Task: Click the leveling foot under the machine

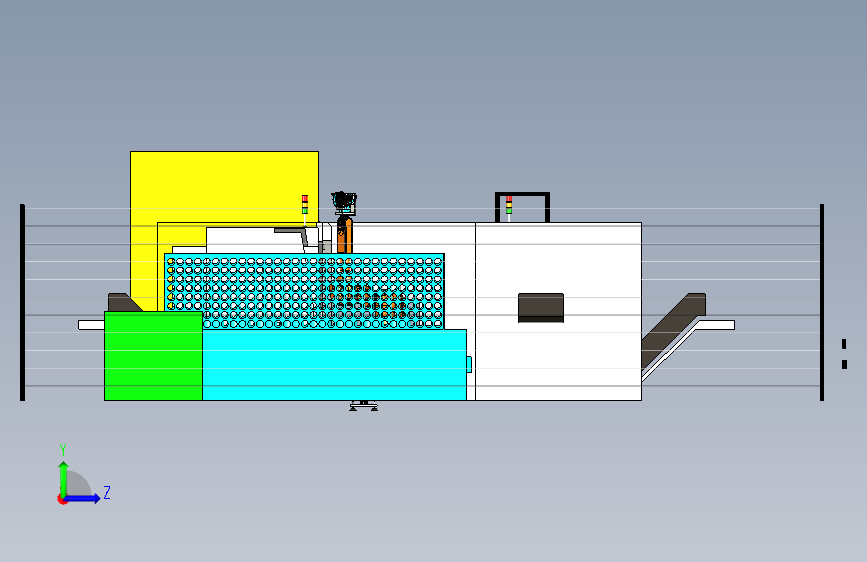Action: tap(363, 406)
